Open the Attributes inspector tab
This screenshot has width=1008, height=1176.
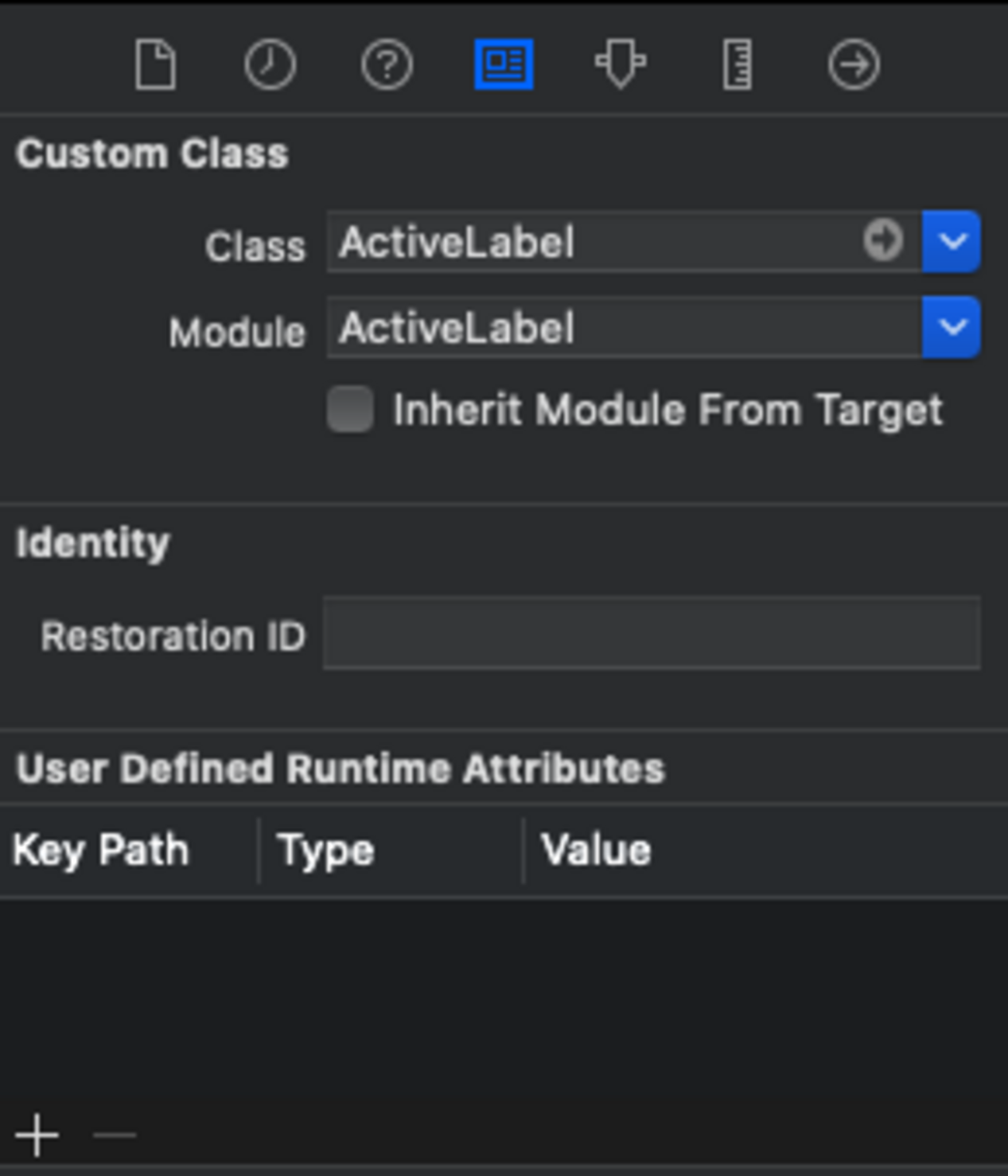point(620,65)
